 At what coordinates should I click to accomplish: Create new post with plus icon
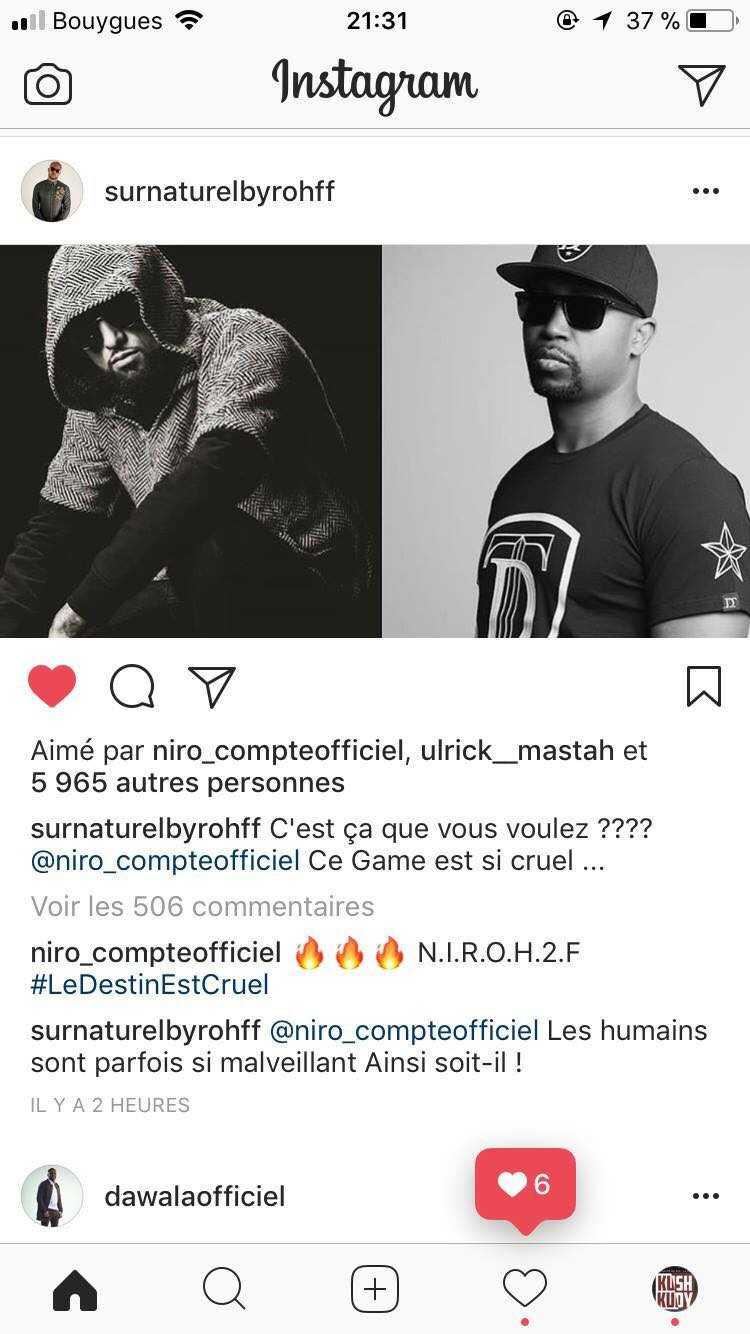(x=375, y=1289)
